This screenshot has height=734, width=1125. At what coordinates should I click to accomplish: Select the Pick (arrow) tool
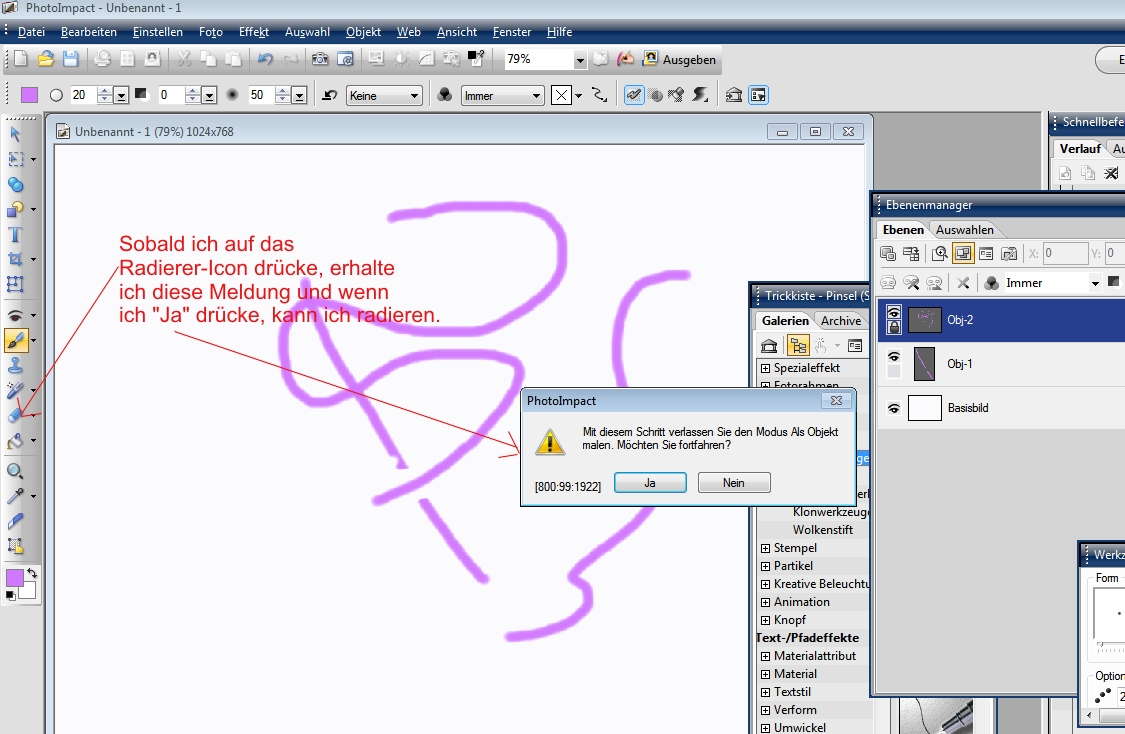(x=15, y=134)
